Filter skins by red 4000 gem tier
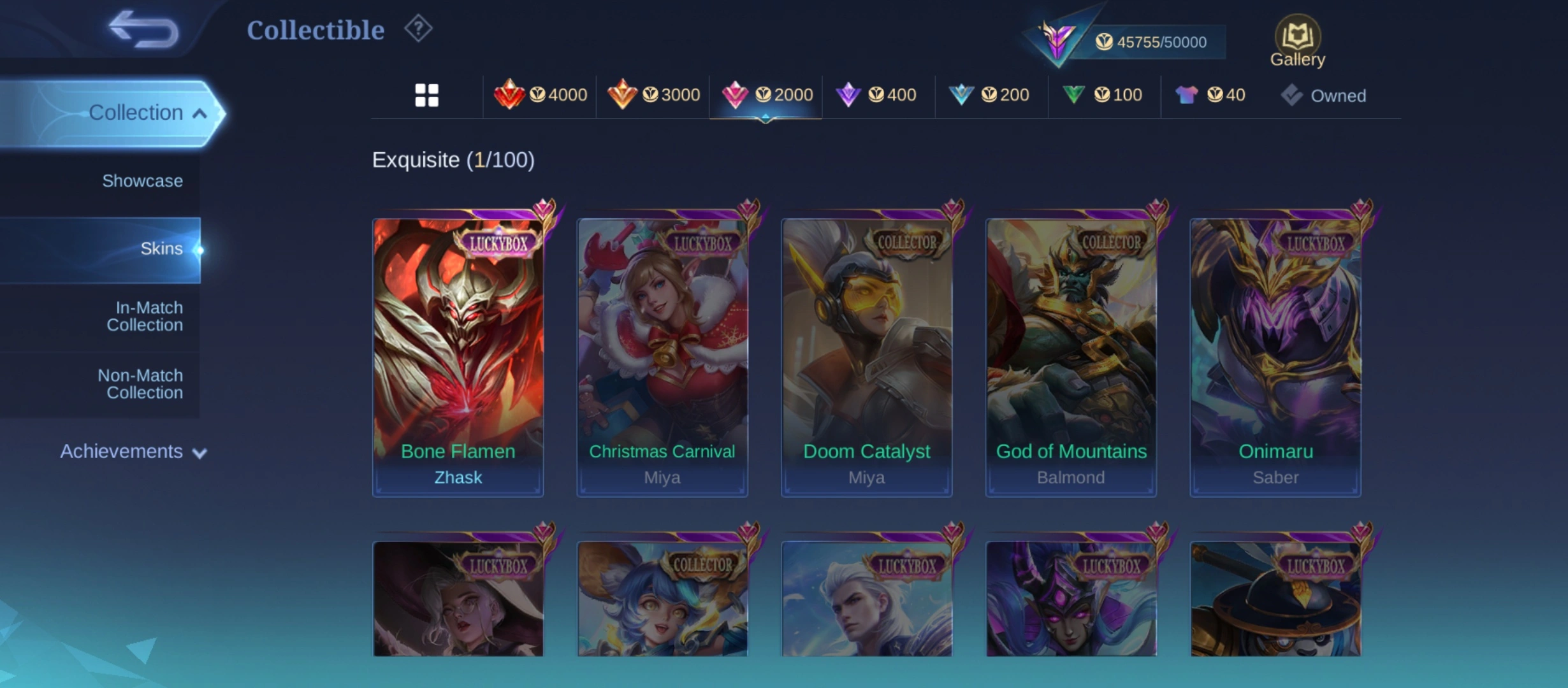The width and height of the screenshot is (1568, 688). click(540, 95)
